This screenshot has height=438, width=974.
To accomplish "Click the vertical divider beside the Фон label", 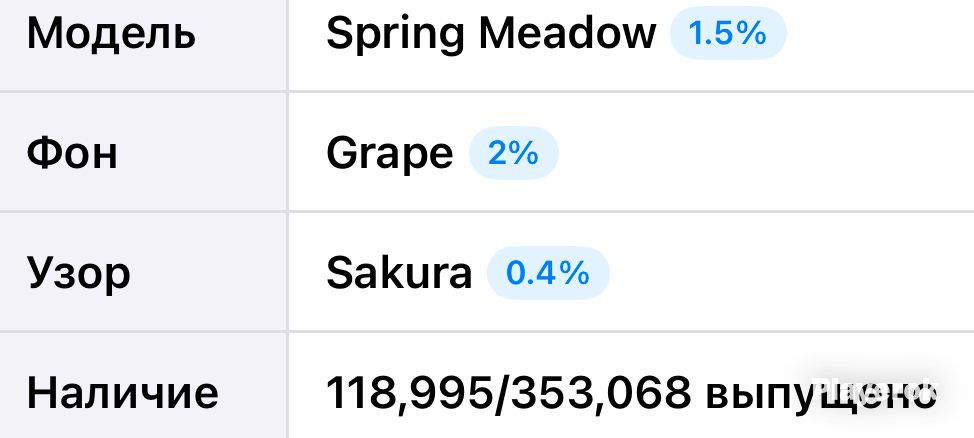I will pyautogui.click(x=288, y=153).
